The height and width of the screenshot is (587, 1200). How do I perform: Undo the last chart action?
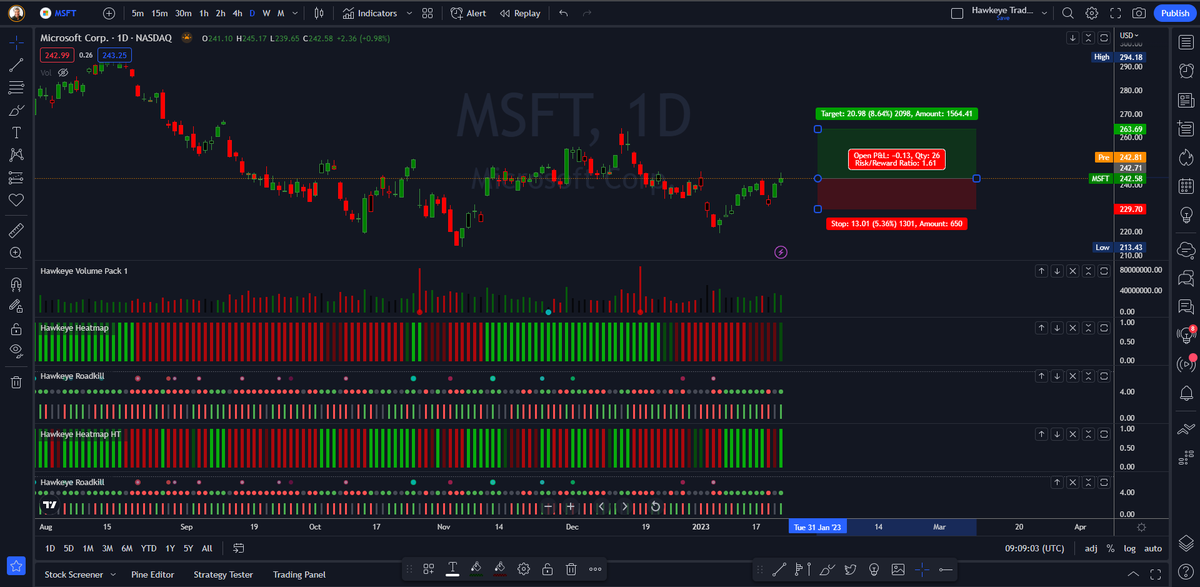tap(564, 13)
